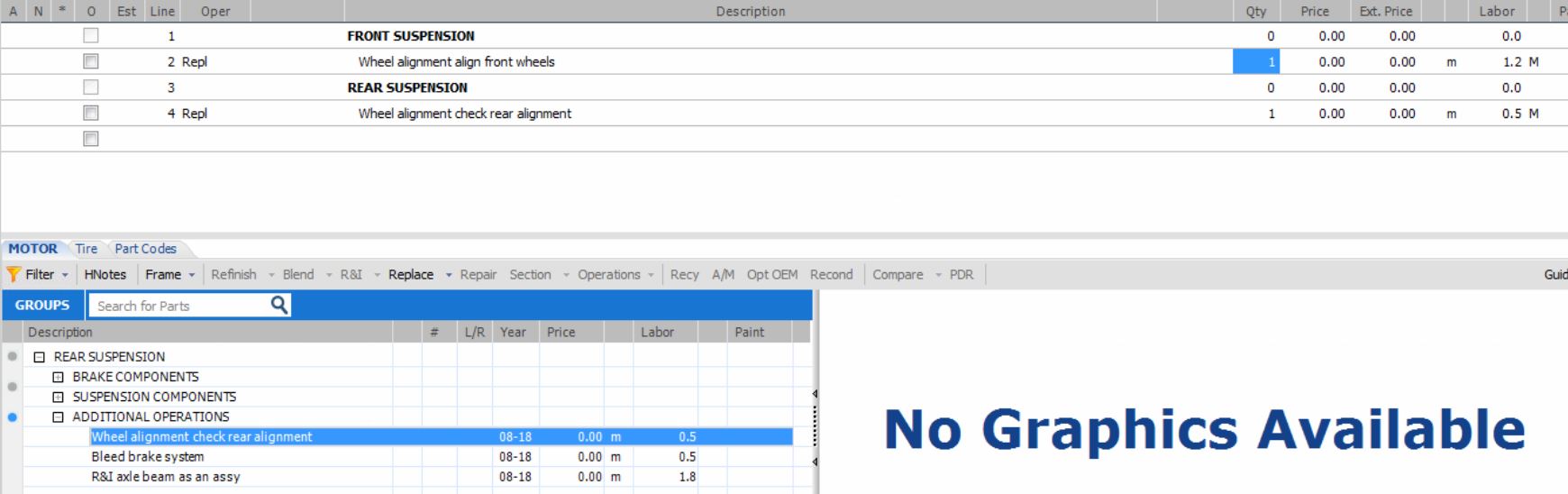The width and height of the screenshot is (1568, 494).
Task: Expand the SUSPENSION COMPONENTS node
Action: pos(59,397)
